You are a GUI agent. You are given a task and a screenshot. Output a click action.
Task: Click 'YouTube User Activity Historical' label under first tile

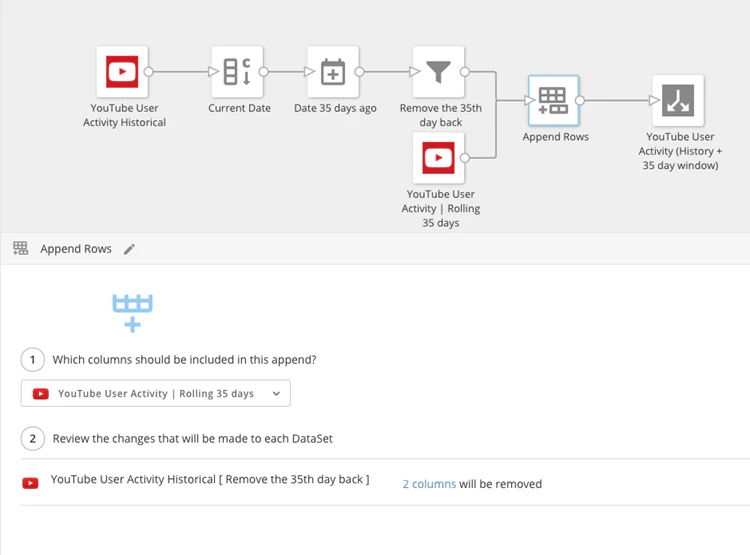(x=124, y=115)
